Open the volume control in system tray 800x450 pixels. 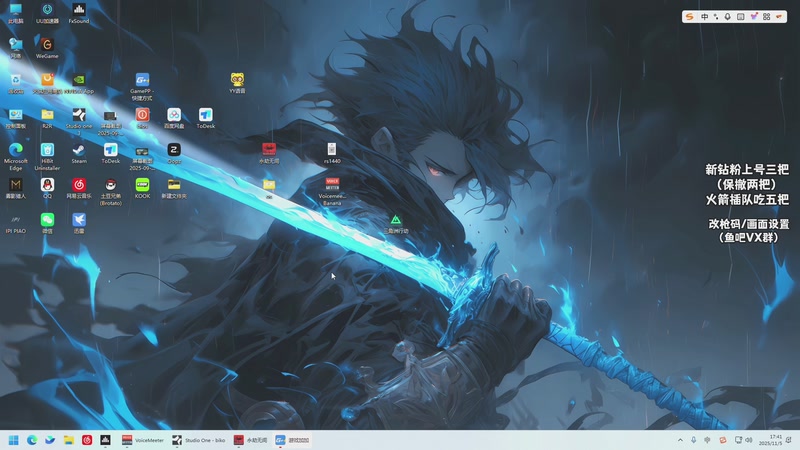coord(748,440)
